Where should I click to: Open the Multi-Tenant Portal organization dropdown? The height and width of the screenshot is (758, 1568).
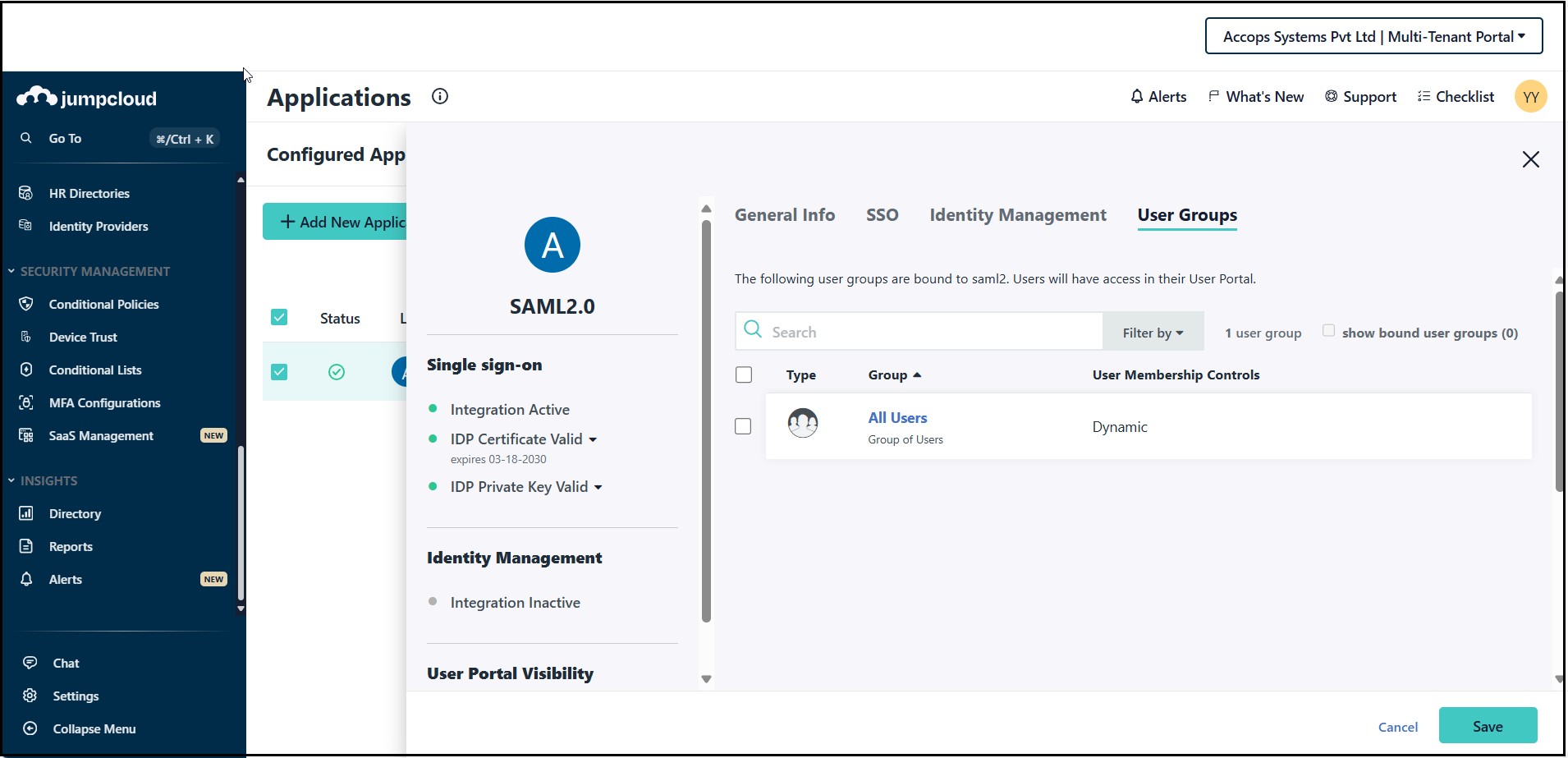1373,37
